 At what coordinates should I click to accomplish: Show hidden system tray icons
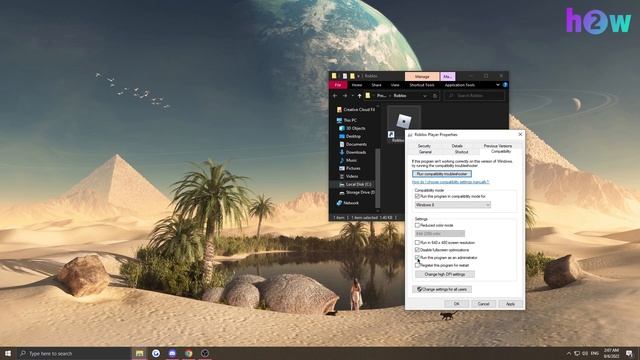point(569,353)
